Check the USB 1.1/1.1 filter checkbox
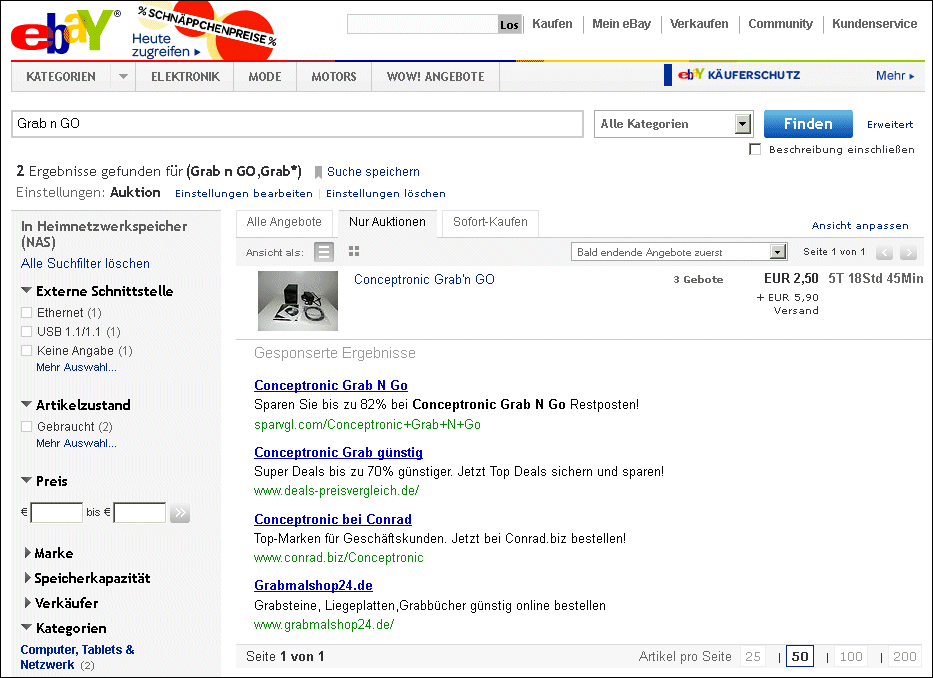The height and width of the screenshot is (678, 933). (26, 332)
